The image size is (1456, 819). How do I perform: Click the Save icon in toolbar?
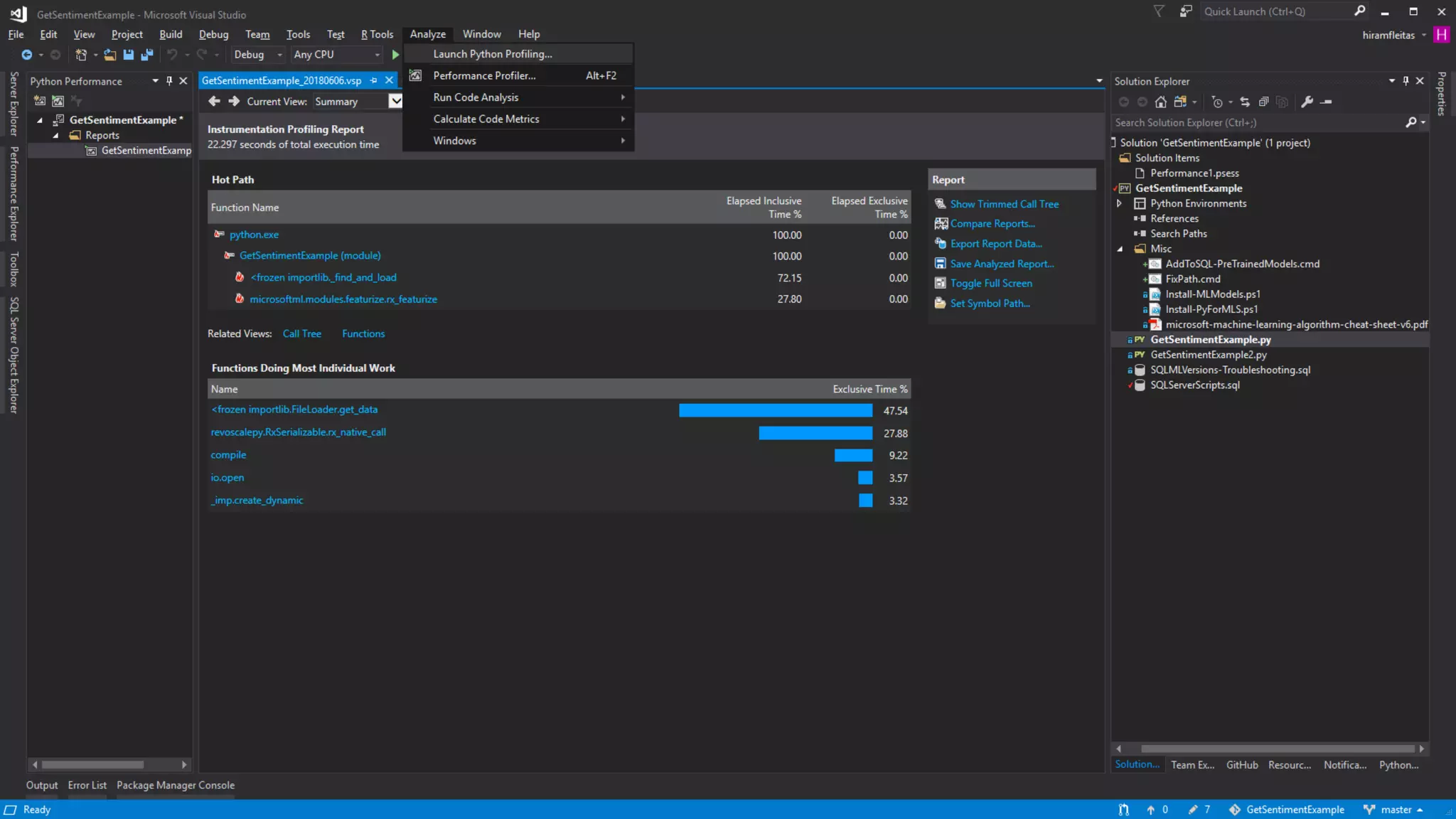pos(129,55)
